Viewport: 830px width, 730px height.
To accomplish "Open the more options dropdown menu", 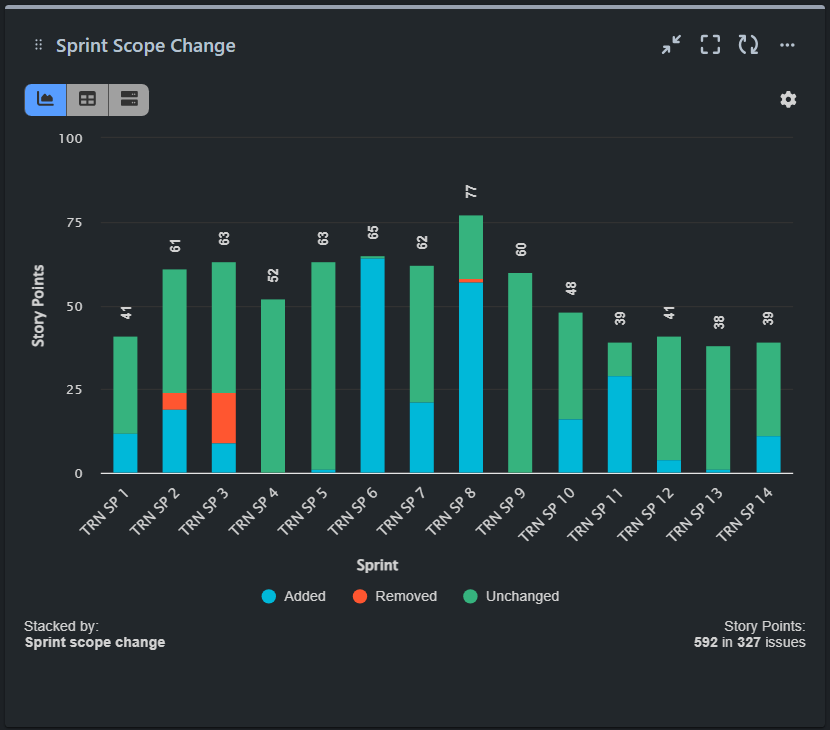I will point(787,44).
